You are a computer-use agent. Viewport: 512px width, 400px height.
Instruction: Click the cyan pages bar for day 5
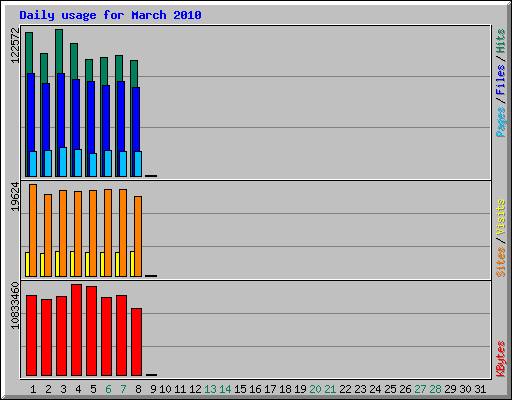coord(93,165)
